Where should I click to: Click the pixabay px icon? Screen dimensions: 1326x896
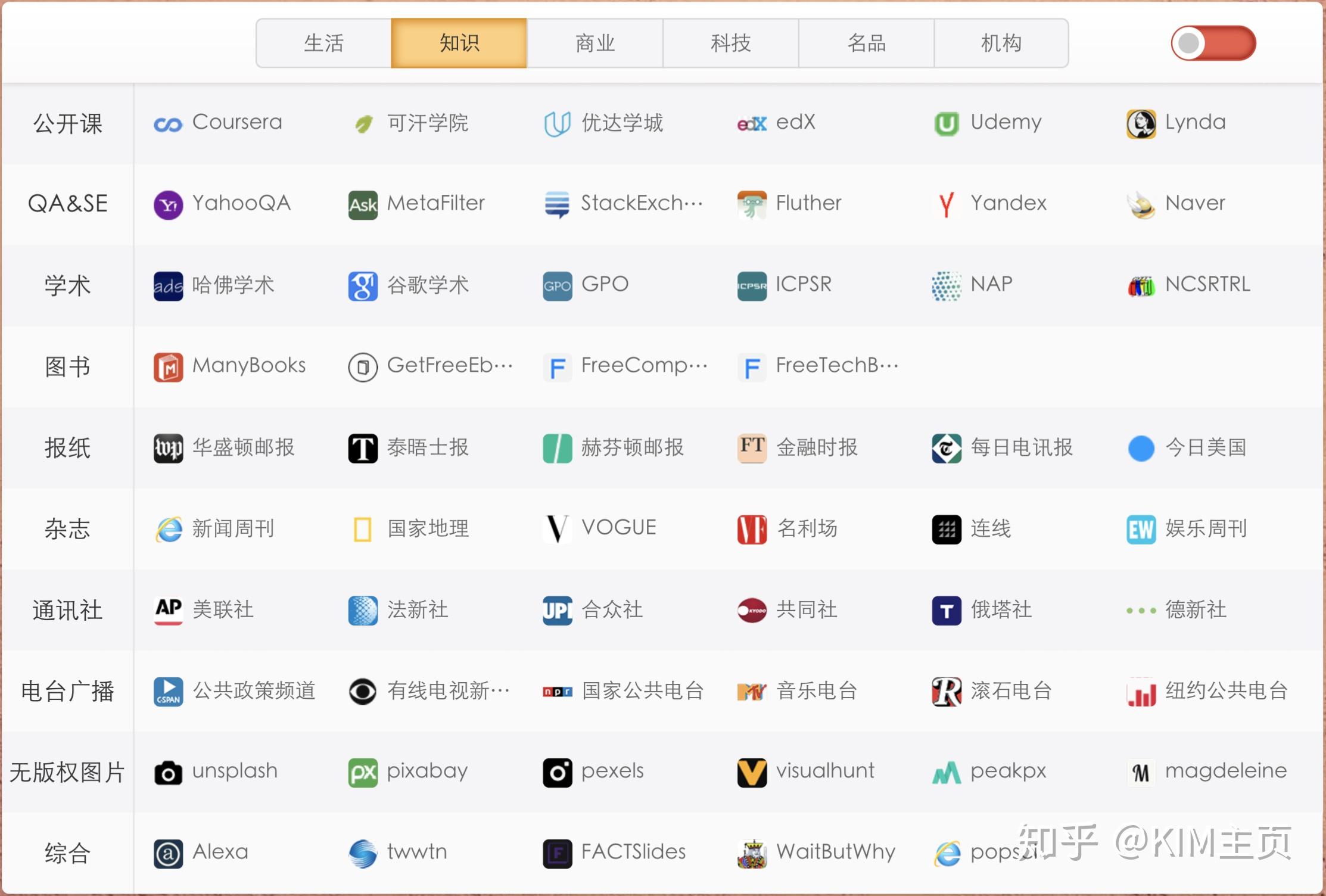363,773
